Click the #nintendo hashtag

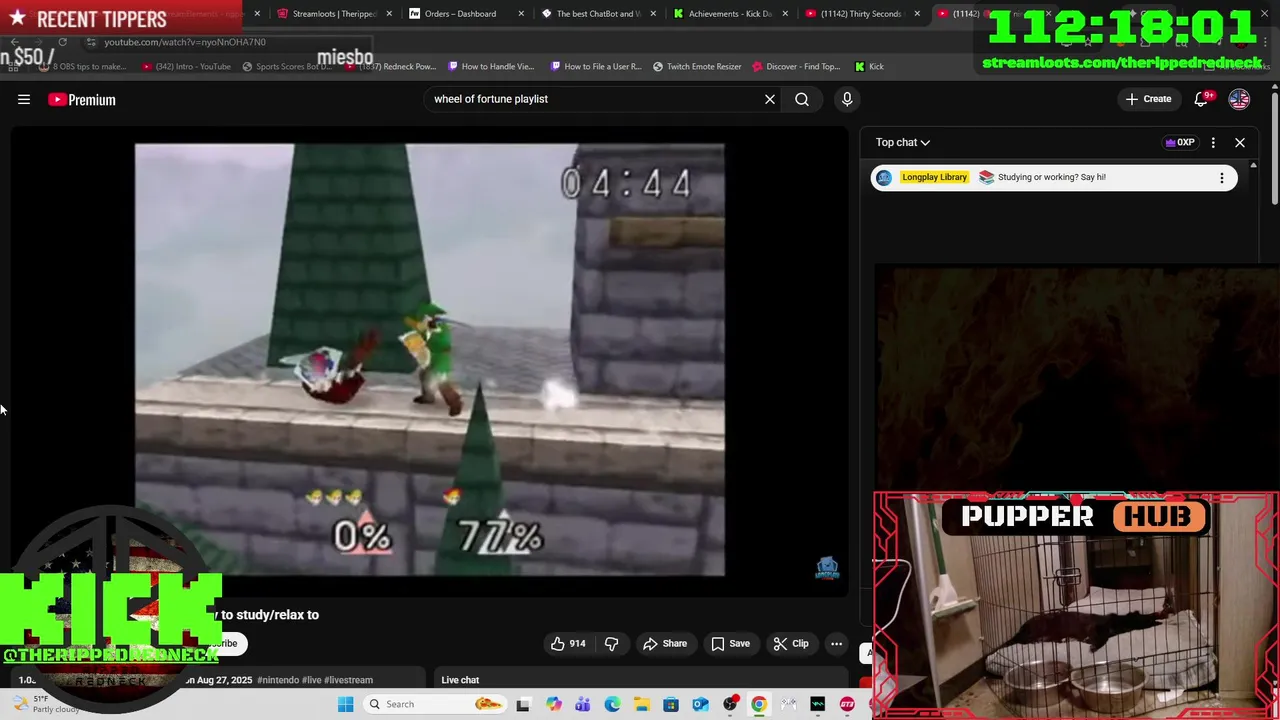click(278, 680)
